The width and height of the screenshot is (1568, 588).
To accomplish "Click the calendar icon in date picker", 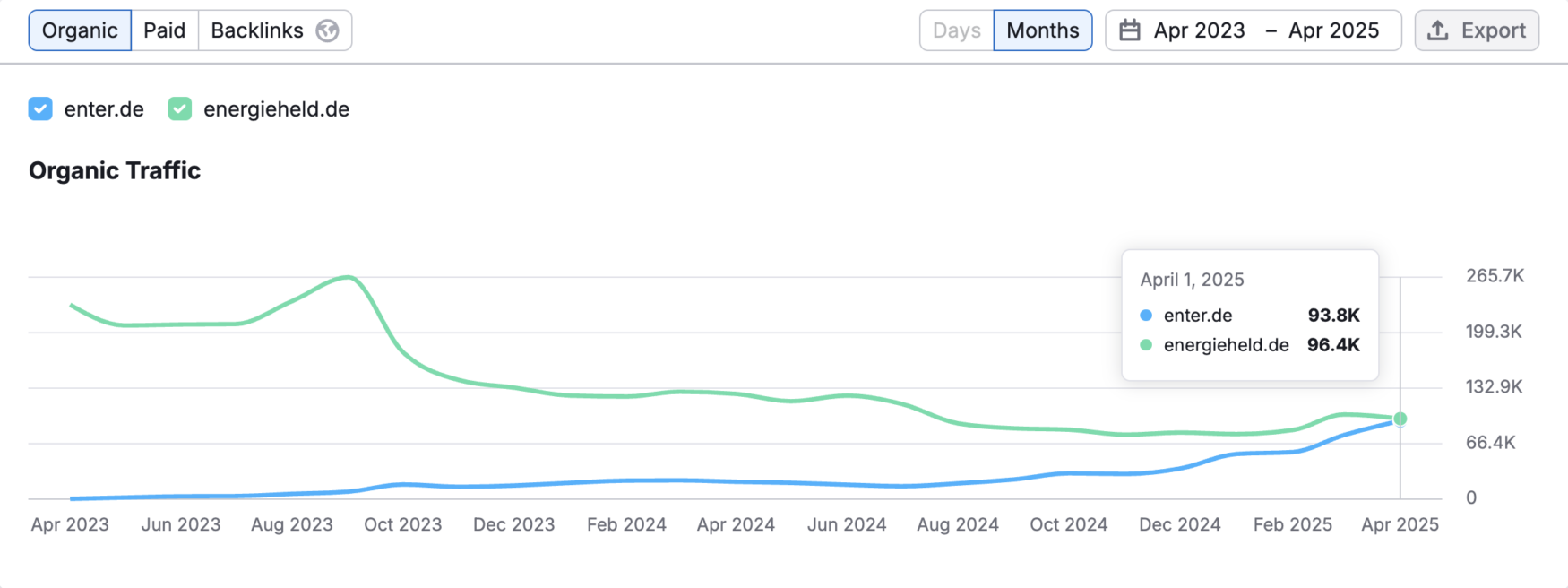I will pyautogui.click(x=1130, y=30).
